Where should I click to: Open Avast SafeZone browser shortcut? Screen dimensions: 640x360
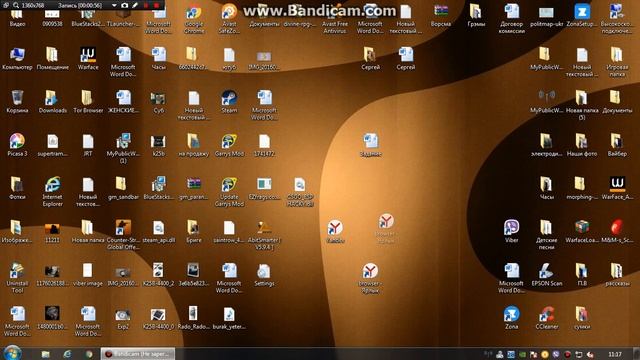[x=229, y=18]
